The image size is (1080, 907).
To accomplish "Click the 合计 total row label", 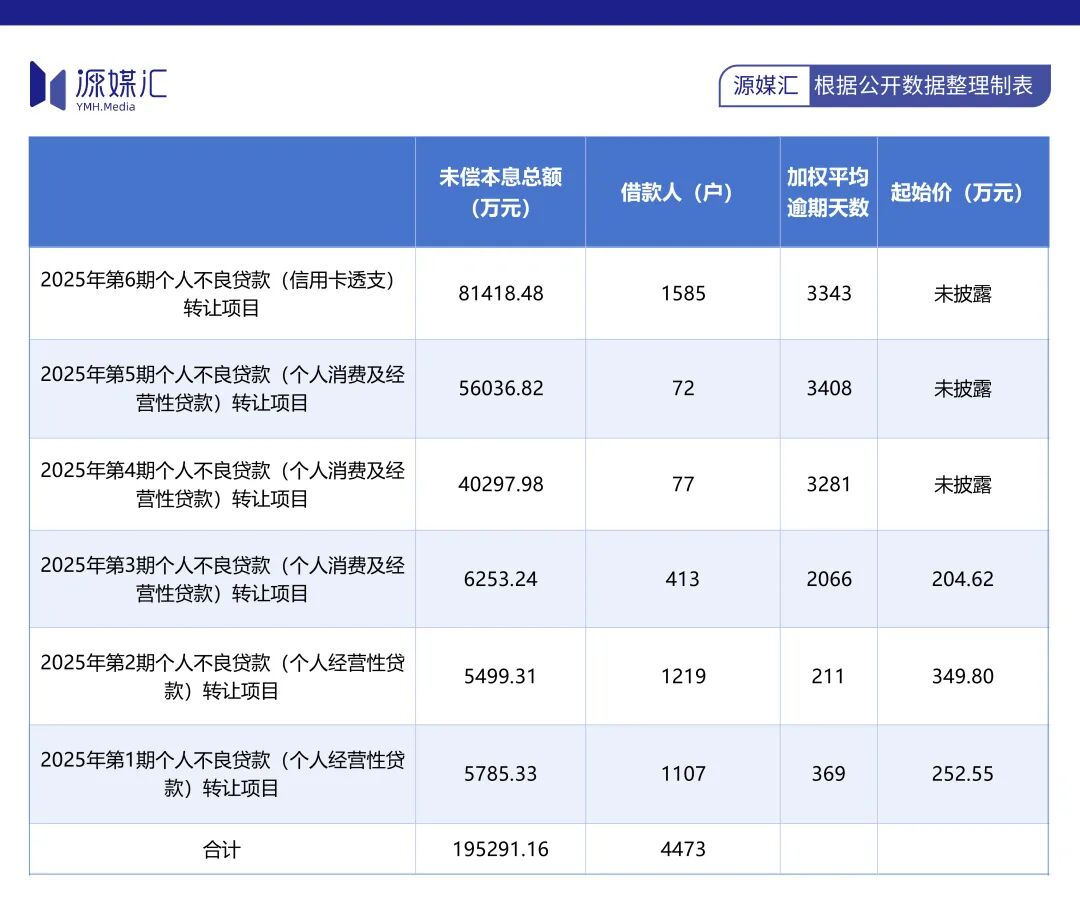I will 222,850.
